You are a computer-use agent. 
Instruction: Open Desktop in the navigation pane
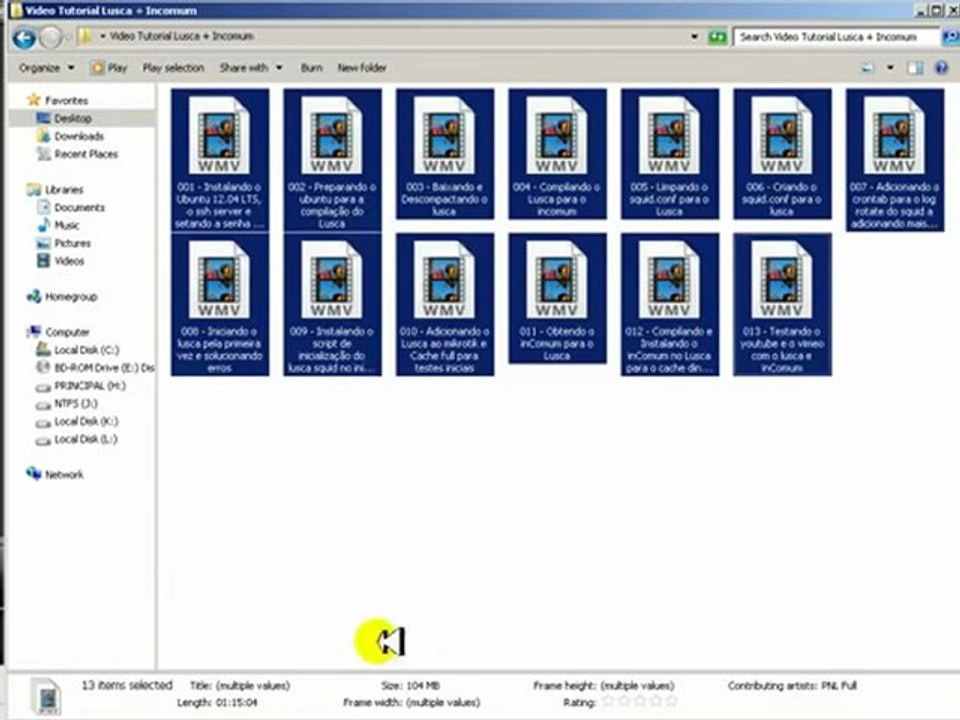click(x=65, y=118)
